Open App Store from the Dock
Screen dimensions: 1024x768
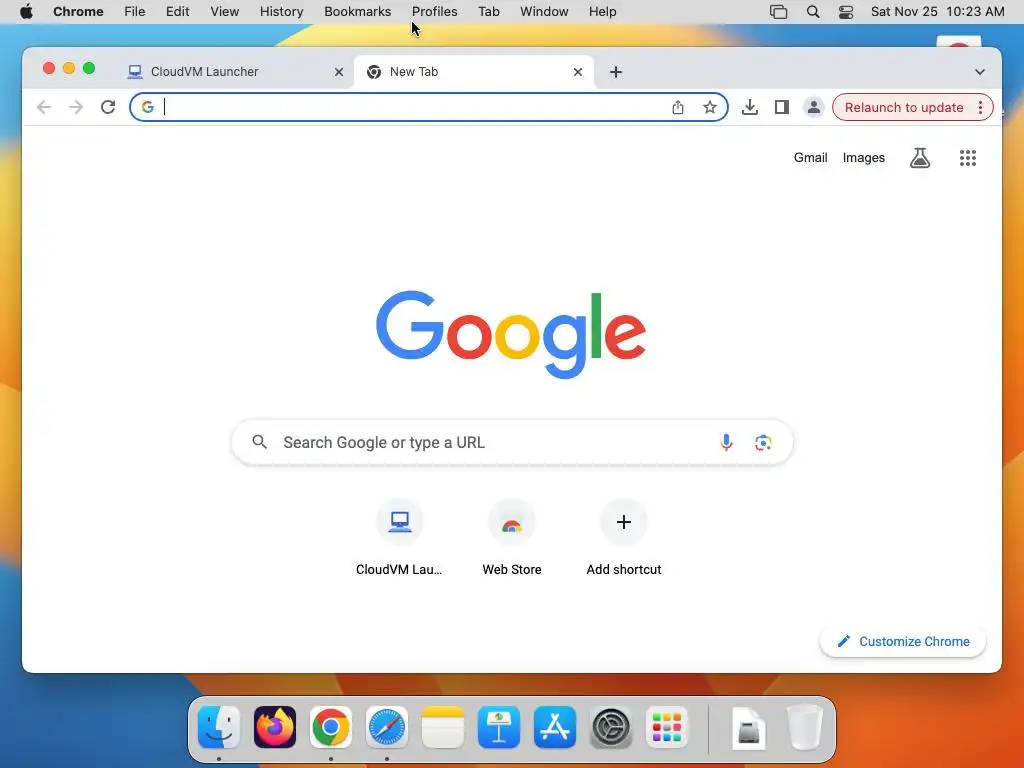pyautogui.click(x=554, y=727)
